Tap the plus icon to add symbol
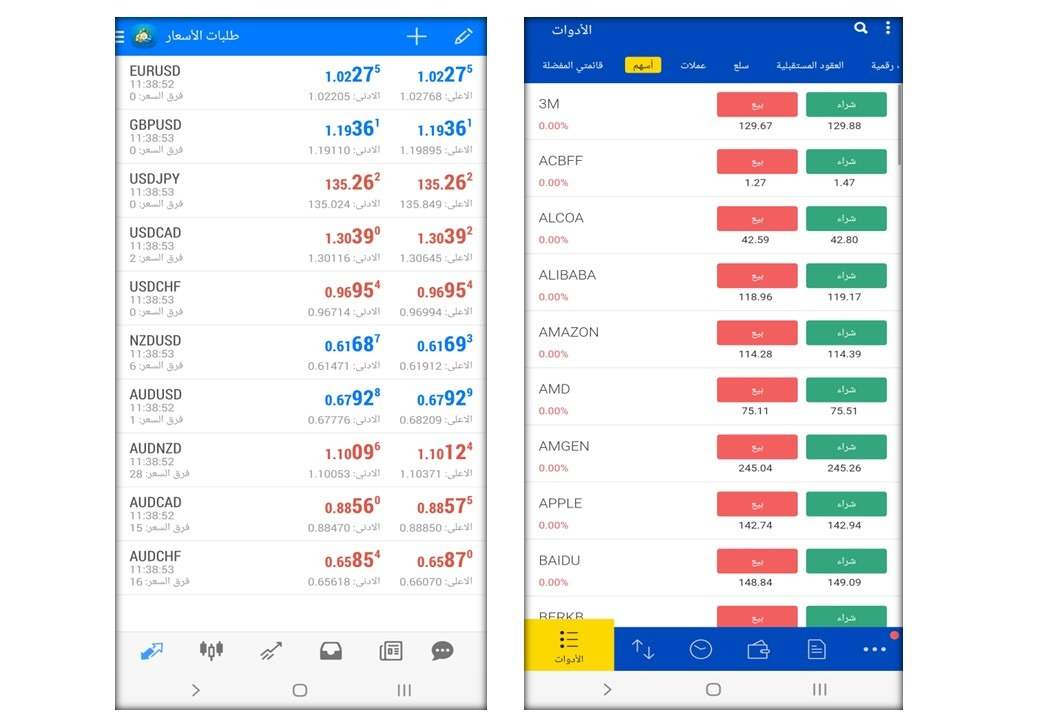Image resolution: width=1040 pixels, height=720 pixels. click(x=417, y=36)
